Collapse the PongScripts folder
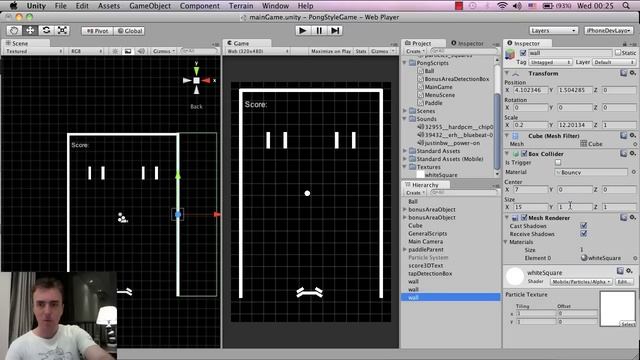640x360 pixels. (405, 63)
